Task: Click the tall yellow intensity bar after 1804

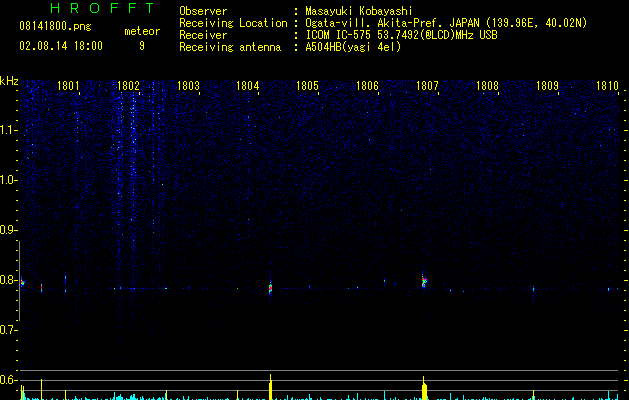Action: tap(270, 387)
